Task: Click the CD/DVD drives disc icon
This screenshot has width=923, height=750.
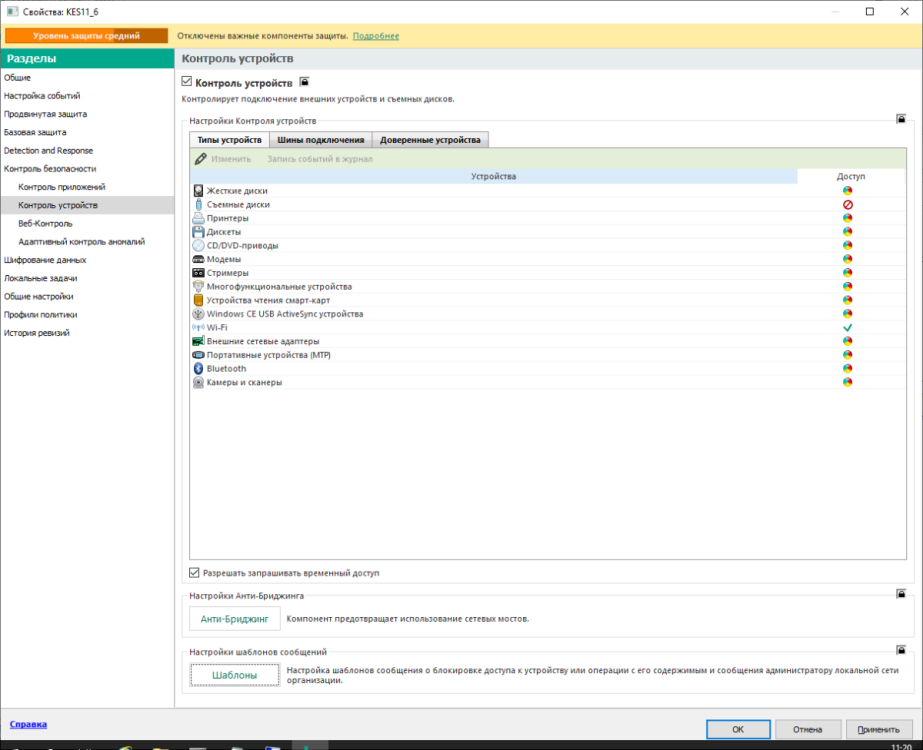Action: tap(198, 245)
